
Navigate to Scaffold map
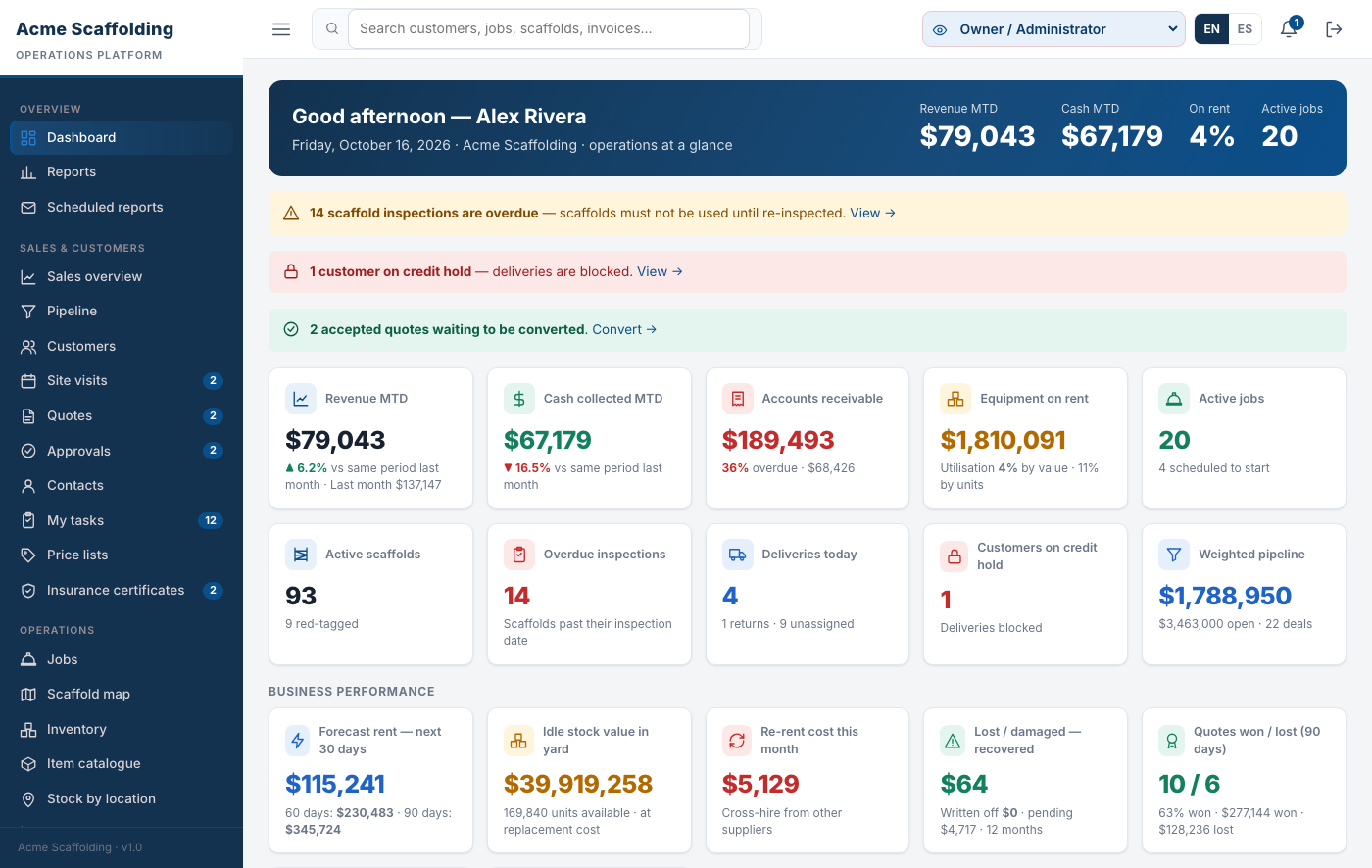tap(122, 695)
